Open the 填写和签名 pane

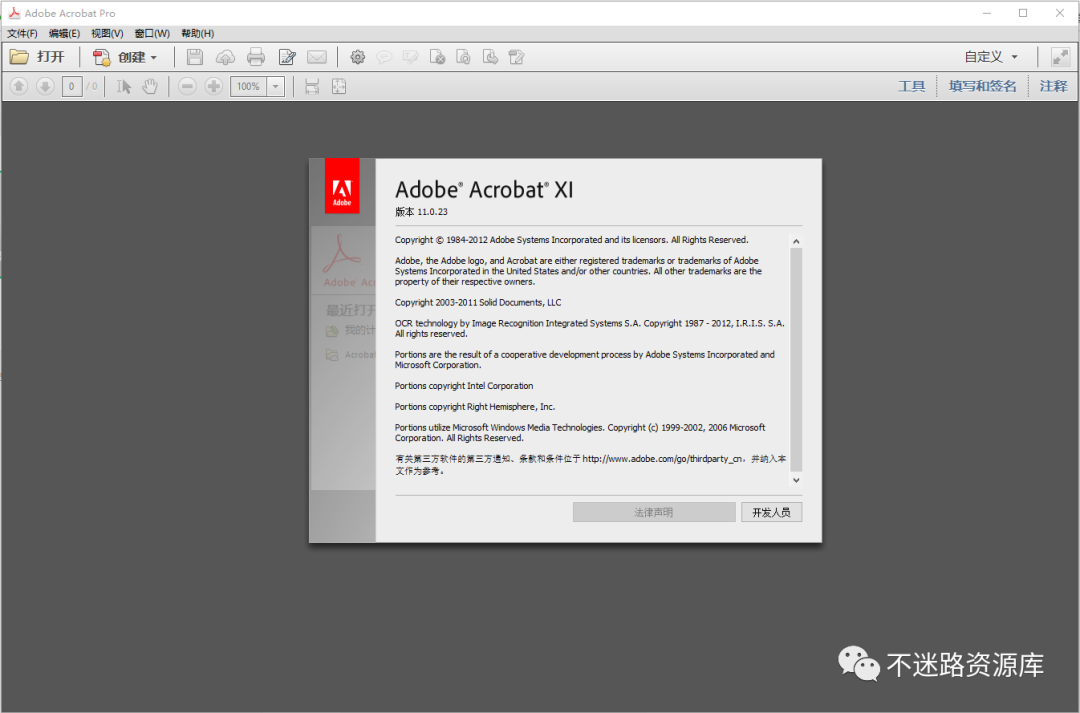(982, 86)
